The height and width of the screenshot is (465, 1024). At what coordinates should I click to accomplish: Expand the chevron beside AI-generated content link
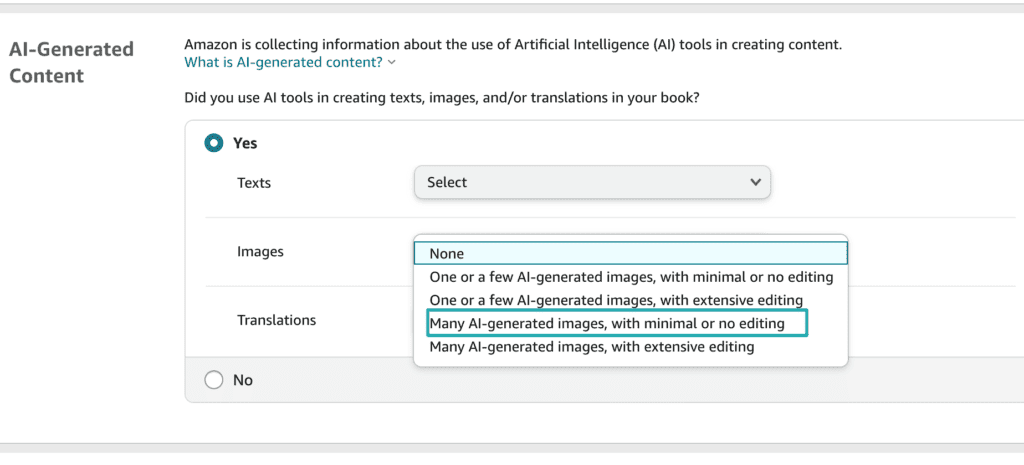391,63
